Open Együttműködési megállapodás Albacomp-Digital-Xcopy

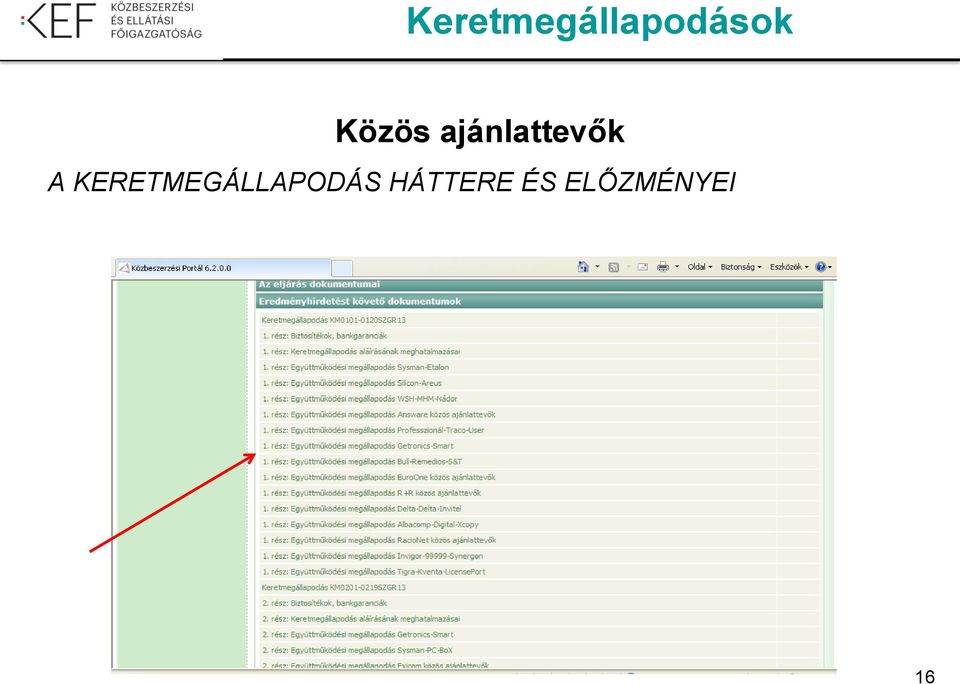[370, 525]
